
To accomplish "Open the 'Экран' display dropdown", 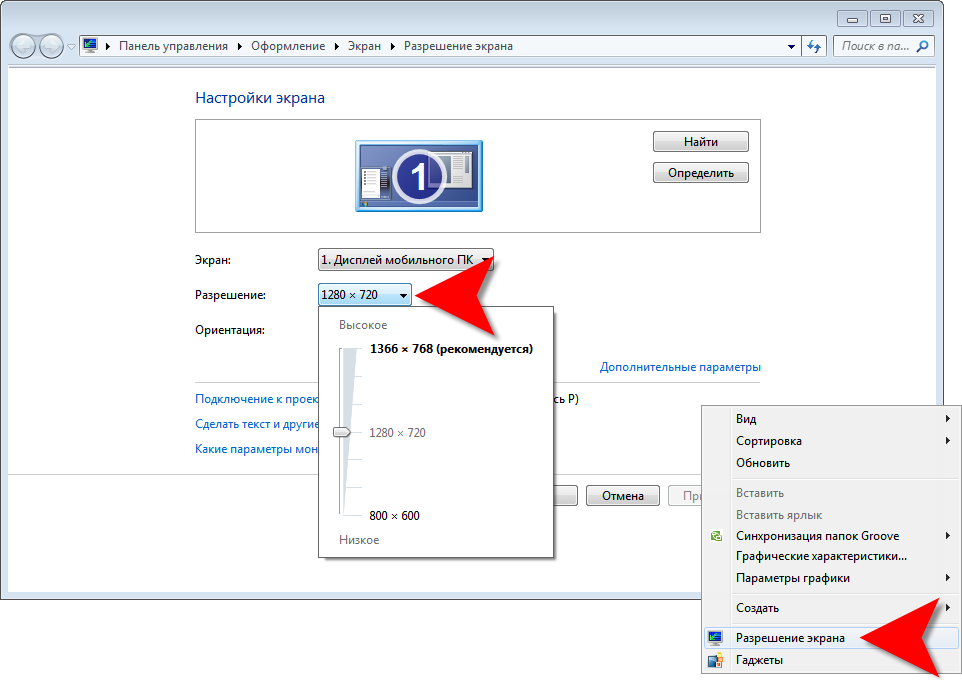I will [x=406, y=260].
